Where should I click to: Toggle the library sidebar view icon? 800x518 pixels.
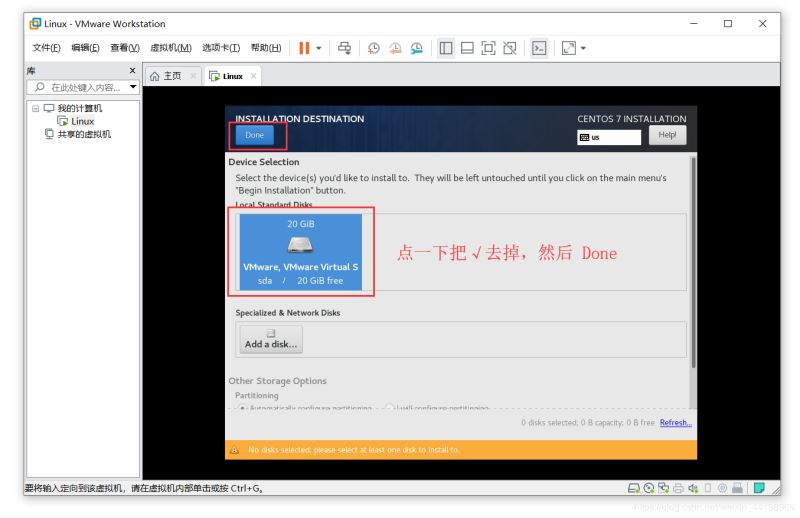coord(446,48)
